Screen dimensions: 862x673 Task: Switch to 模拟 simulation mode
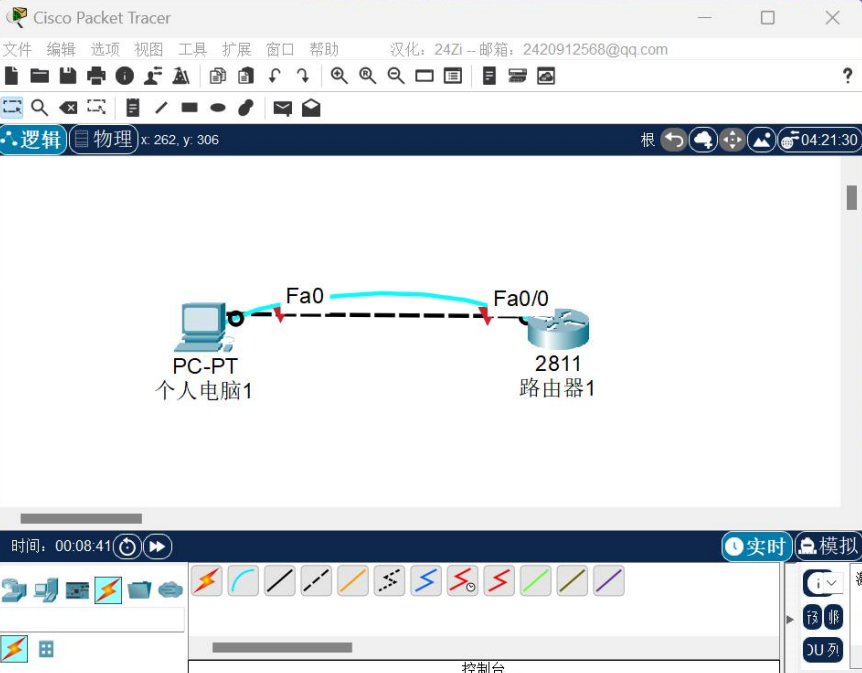(x=828, y=546)
